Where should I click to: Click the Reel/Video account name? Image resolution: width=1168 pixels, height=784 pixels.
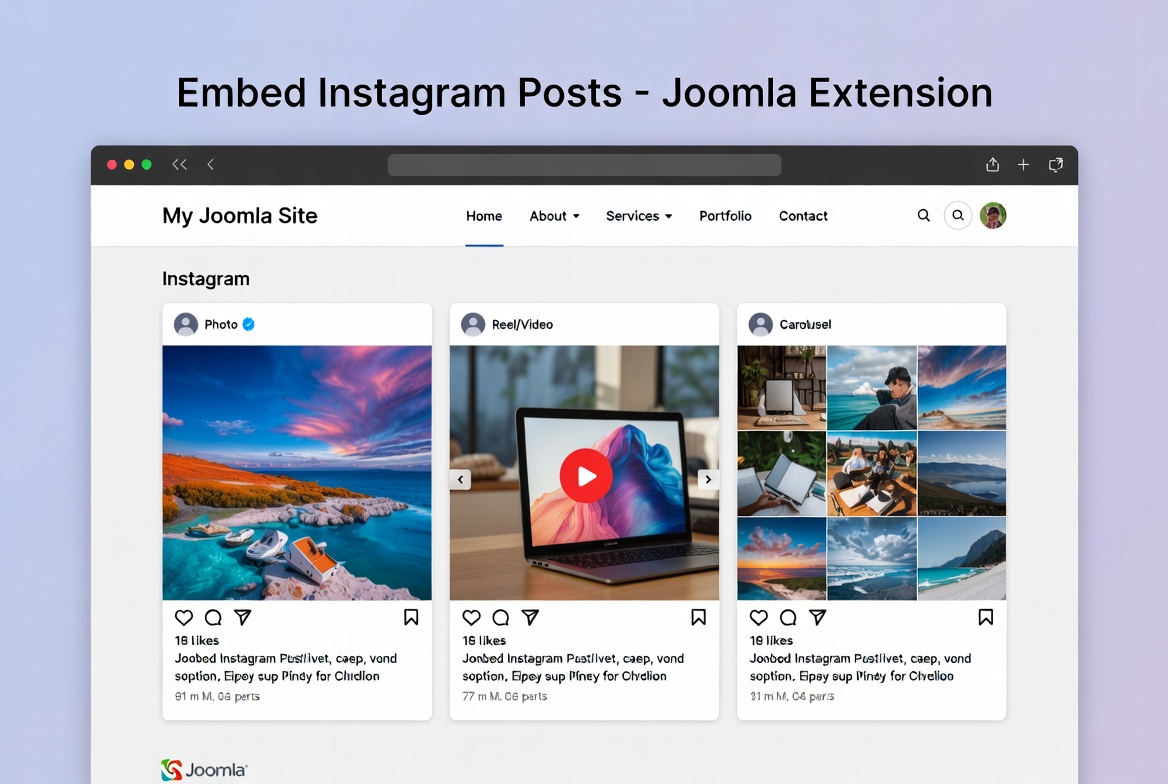click(522, 324)
